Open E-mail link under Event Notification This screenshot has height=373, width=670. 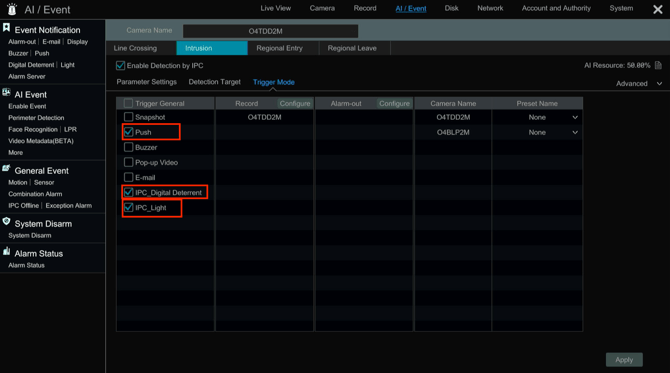[x=51, y=42]
